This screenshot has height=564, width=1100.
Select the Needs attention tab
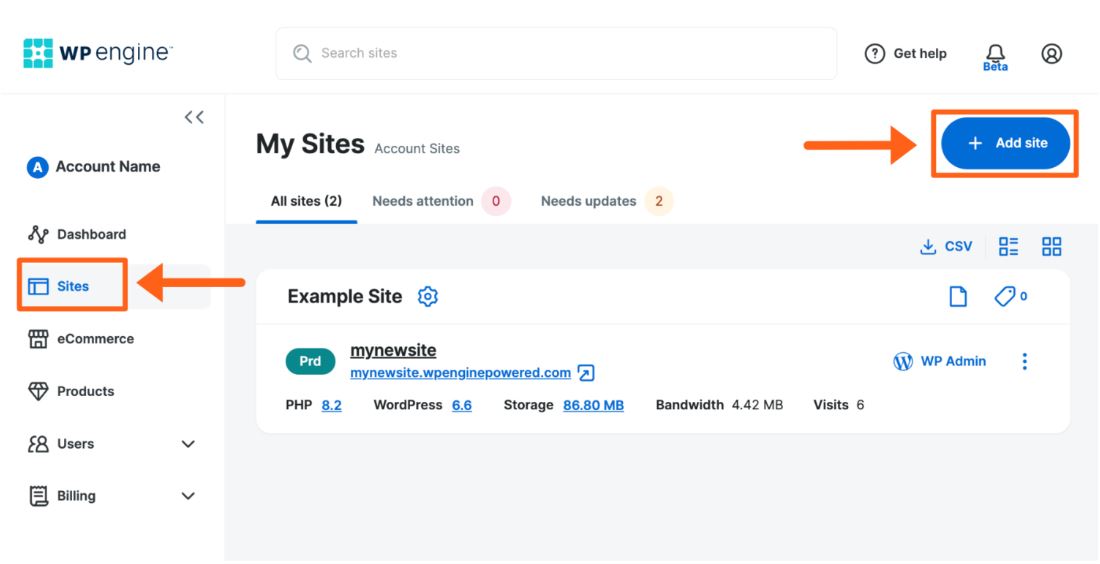tap(441, 201)
